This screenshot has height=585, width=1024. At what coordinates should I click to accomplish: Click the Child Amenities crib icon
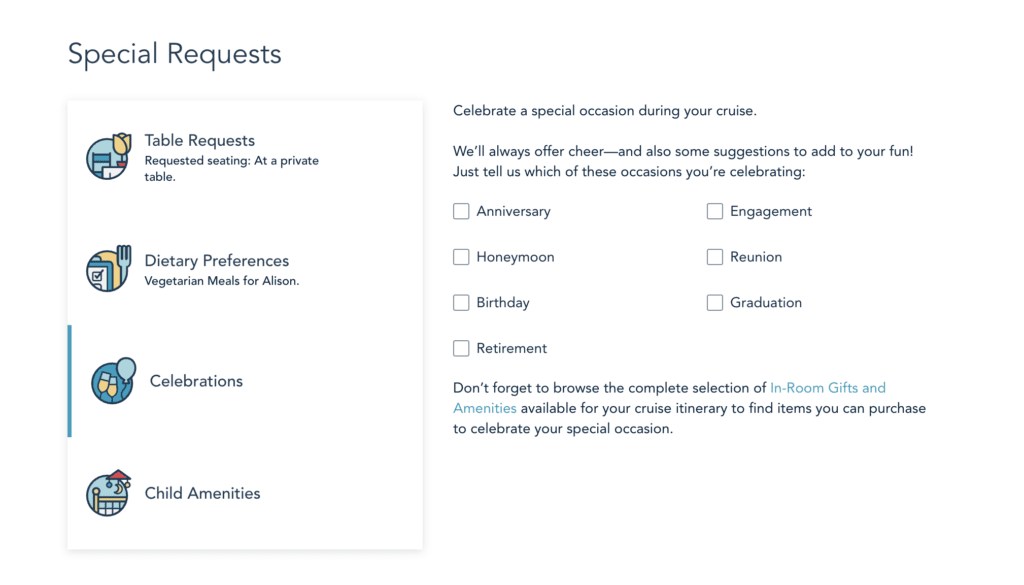coord(108,493)
